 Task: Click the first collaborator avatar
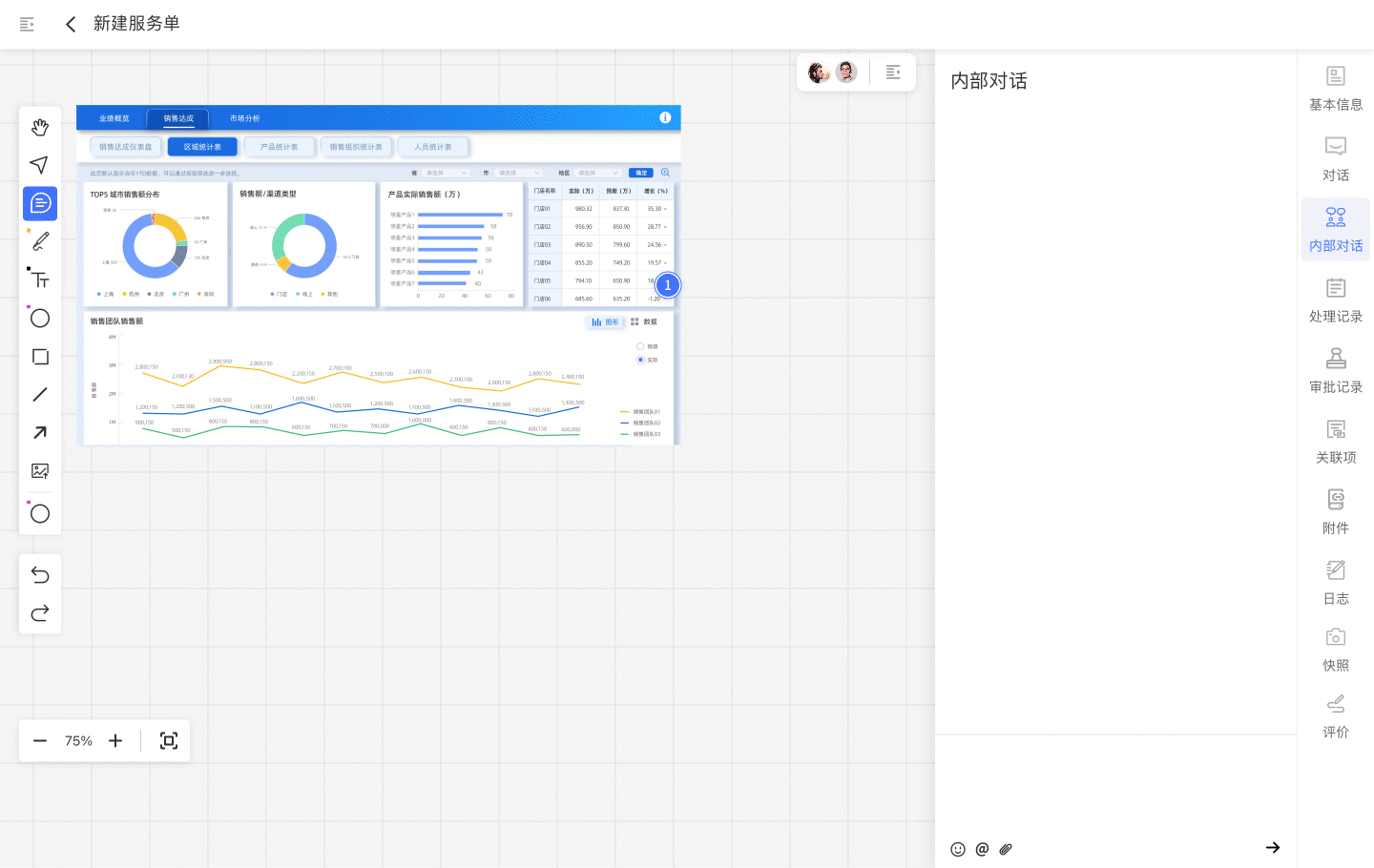(x=819, y=72)
